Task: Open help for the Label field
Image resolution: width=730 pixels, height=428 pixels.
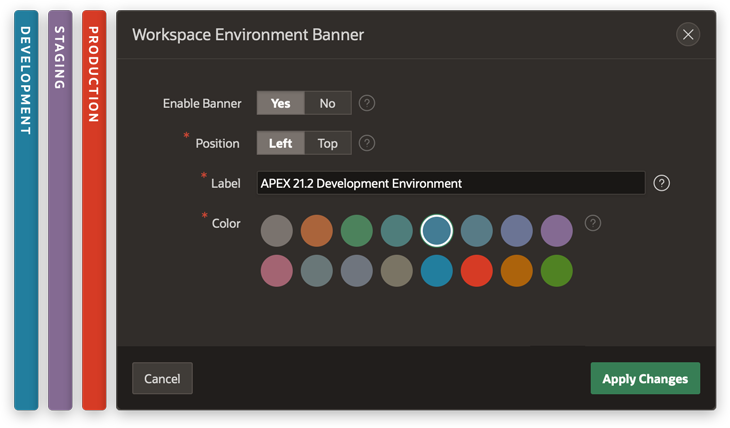Action: tap(661, 183)
